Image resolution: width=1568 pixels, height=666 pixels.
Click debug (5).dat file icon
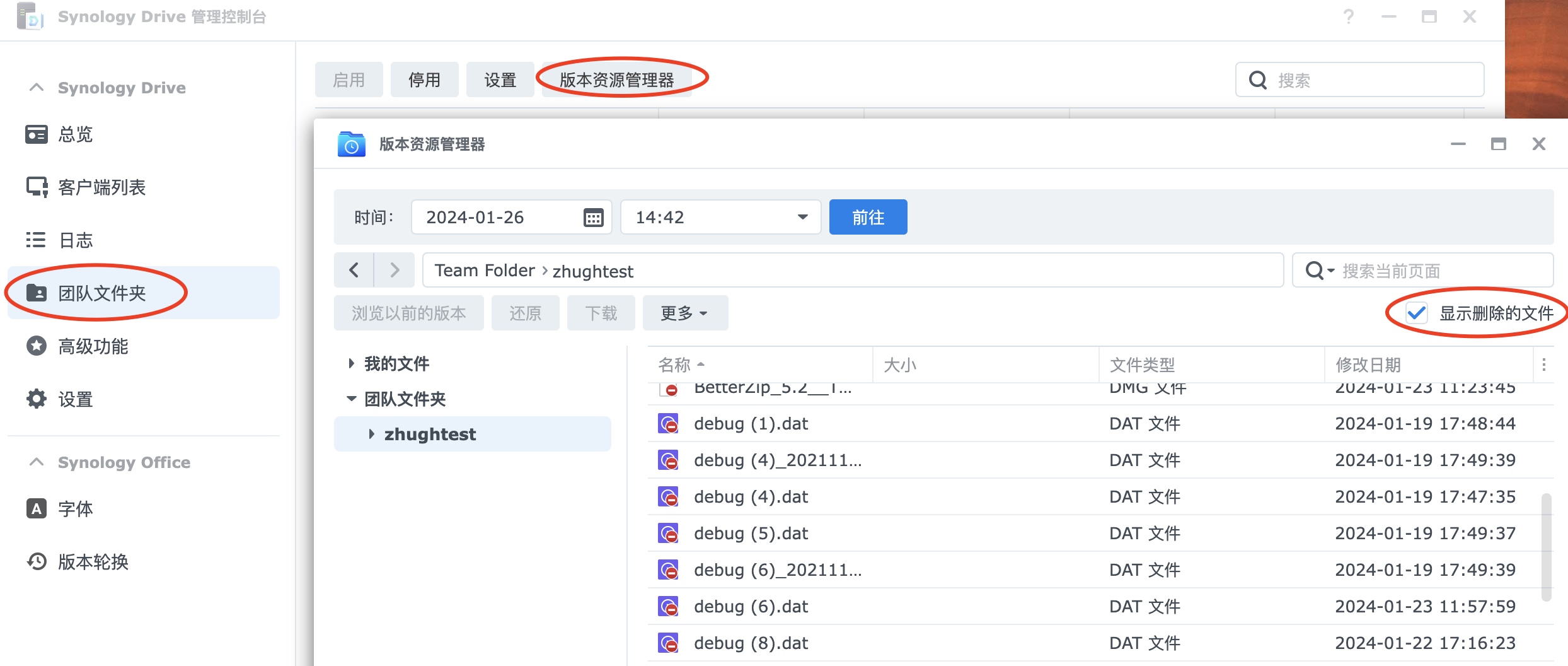(668, 533)
